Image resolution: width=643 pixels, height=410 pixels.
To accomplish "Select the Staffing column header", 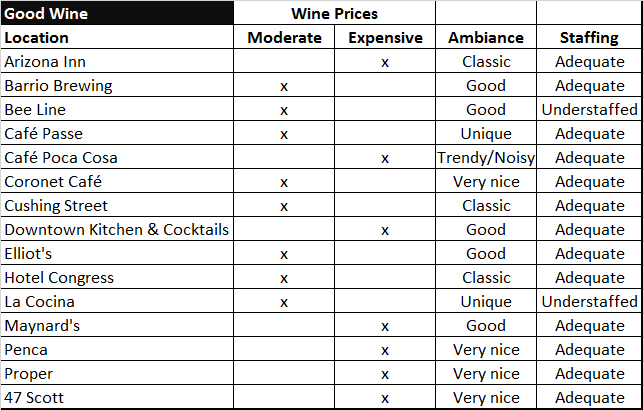I will click(x=589, y=37).
